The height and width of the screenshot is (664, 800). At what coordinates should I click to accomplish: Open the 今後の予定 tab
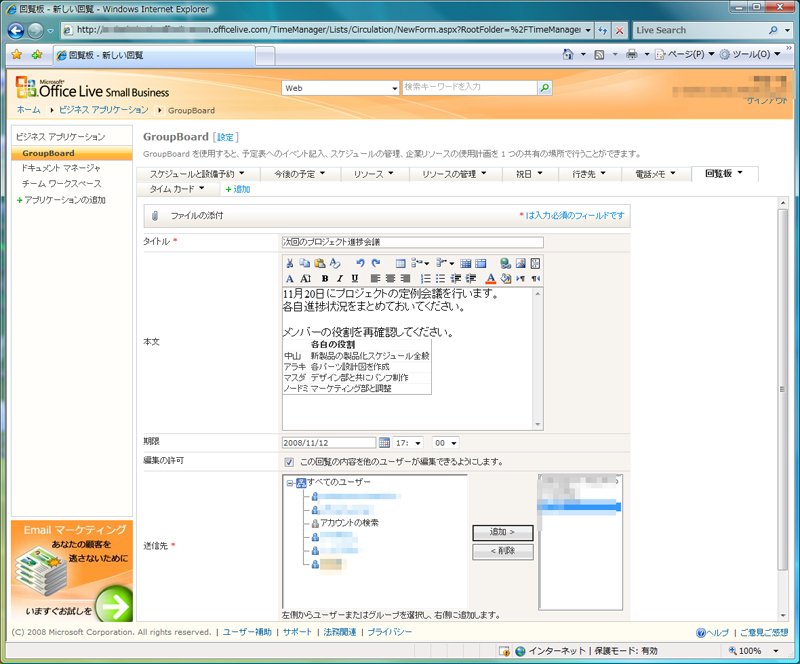pyautogui.click(x=299, y=174)
